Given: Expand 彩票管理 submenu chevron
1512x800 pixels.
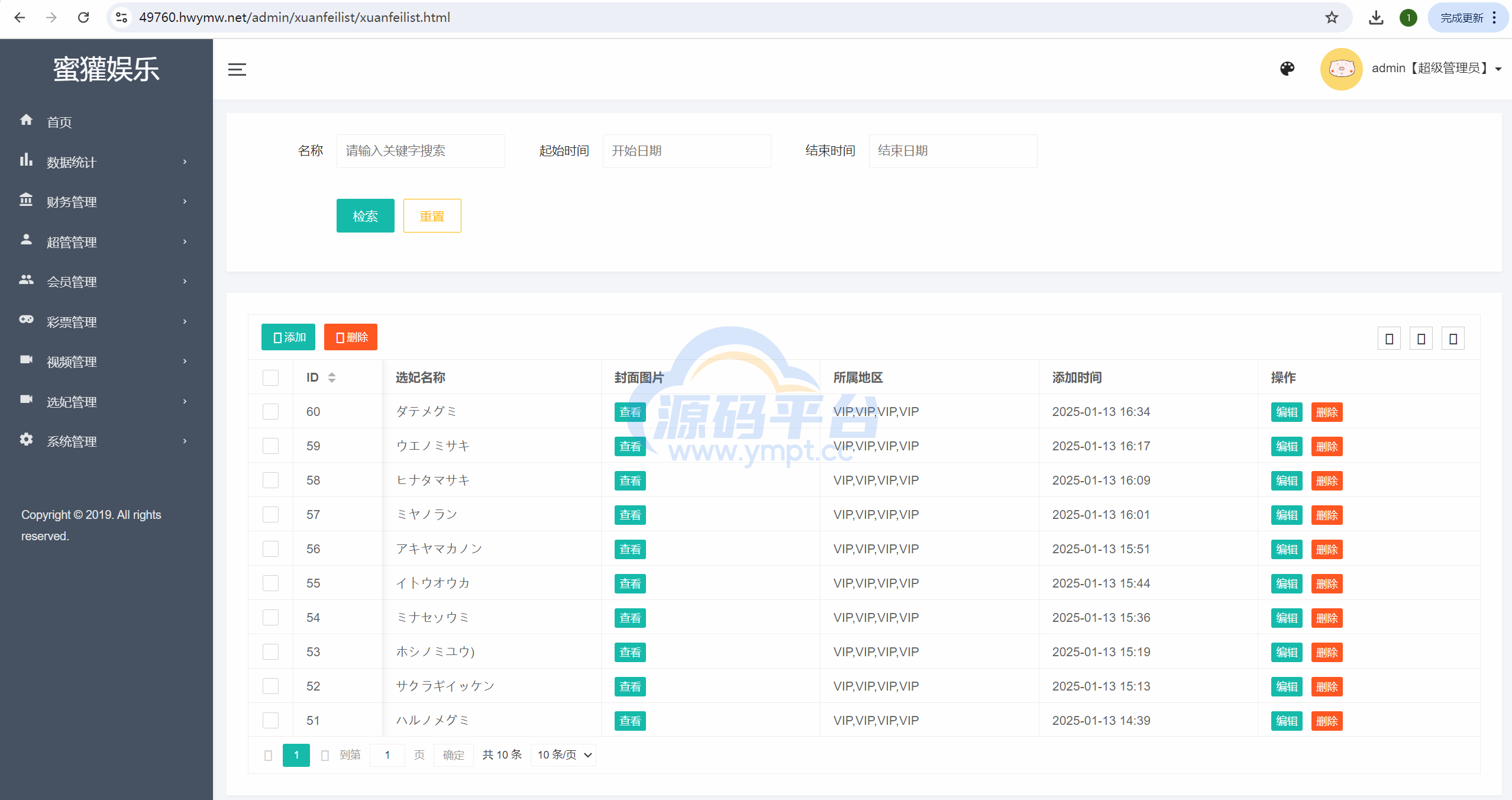Looking at the screenshot, I should [185, 321].
